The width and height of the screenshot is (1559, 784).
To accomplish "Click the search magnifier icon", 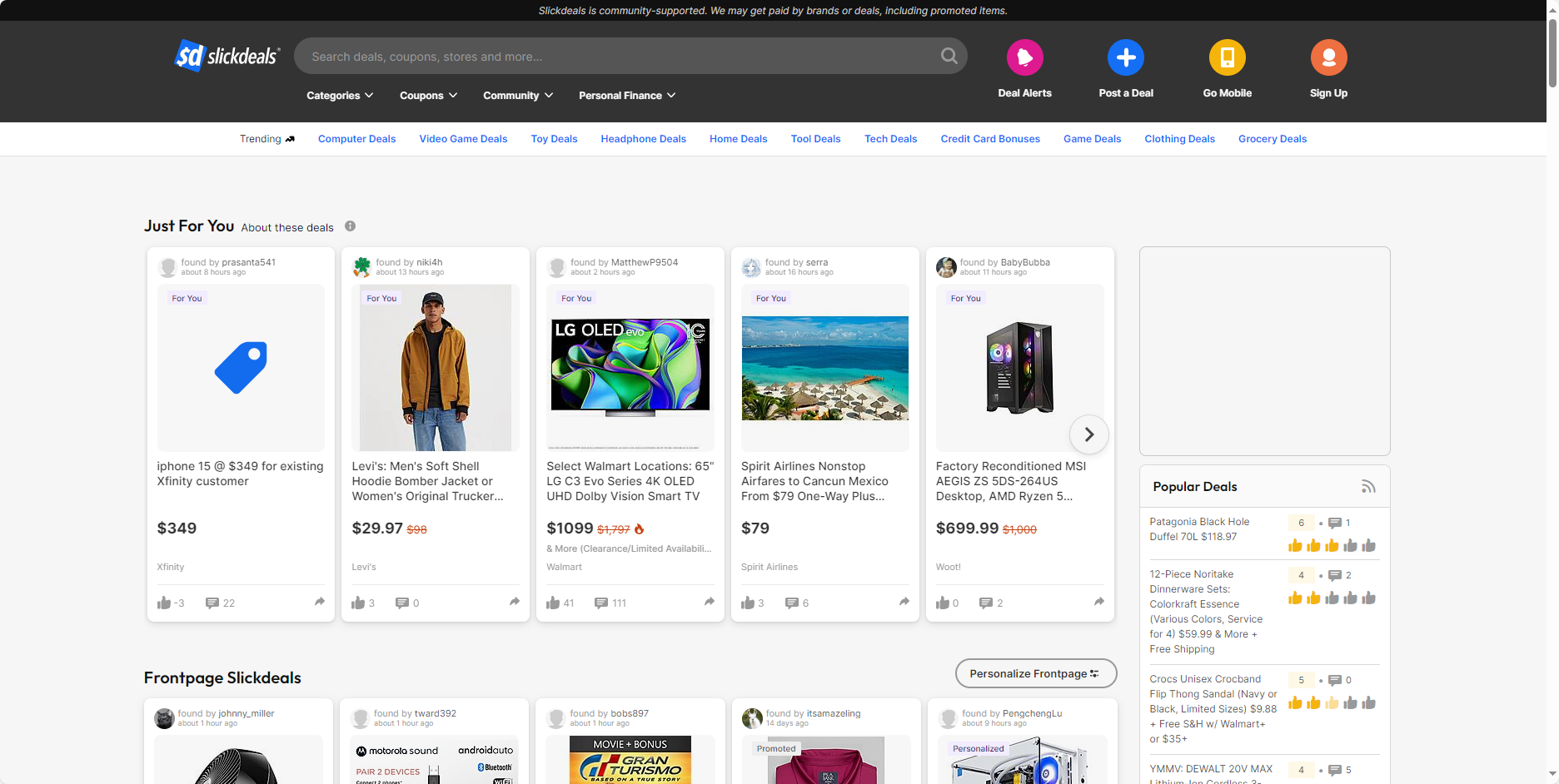I will 949,56.
